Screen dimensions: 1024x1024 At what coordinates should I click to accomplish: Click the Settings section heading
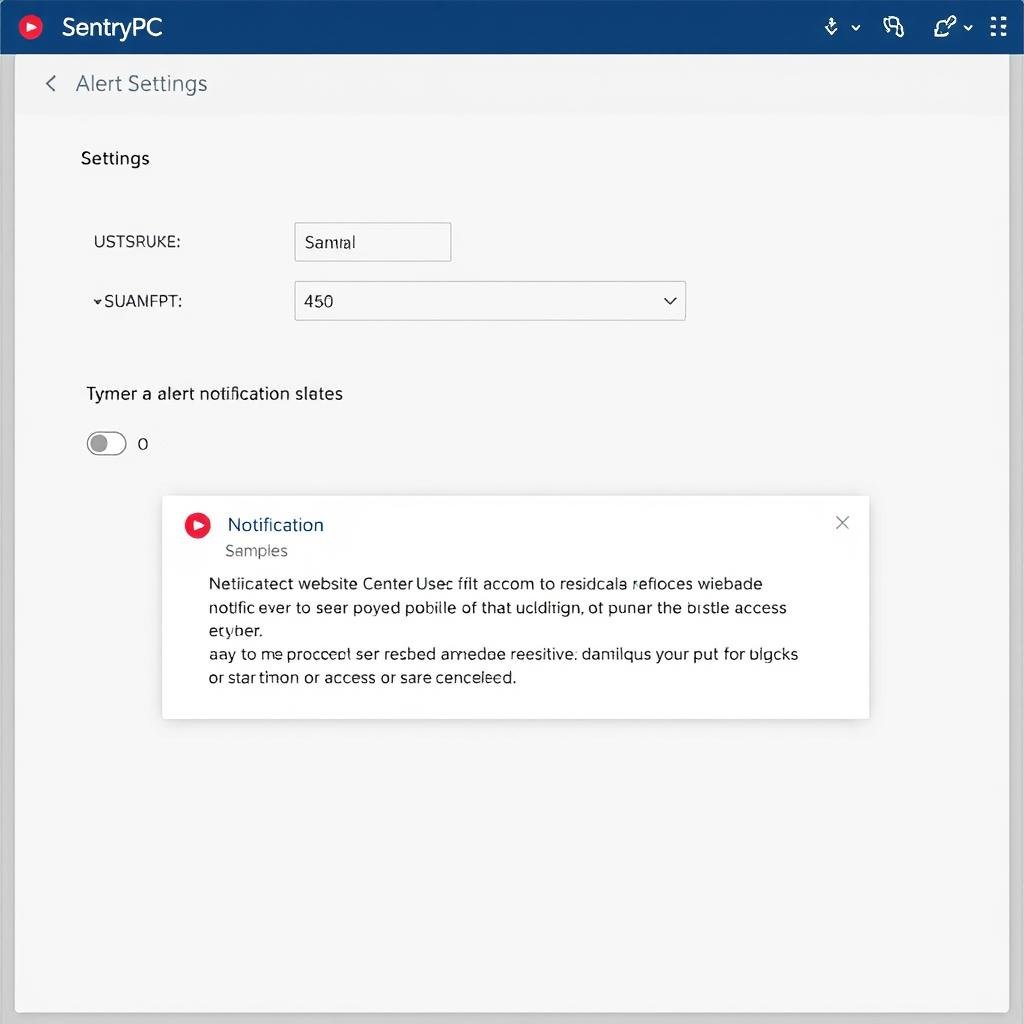click(115, 158)
